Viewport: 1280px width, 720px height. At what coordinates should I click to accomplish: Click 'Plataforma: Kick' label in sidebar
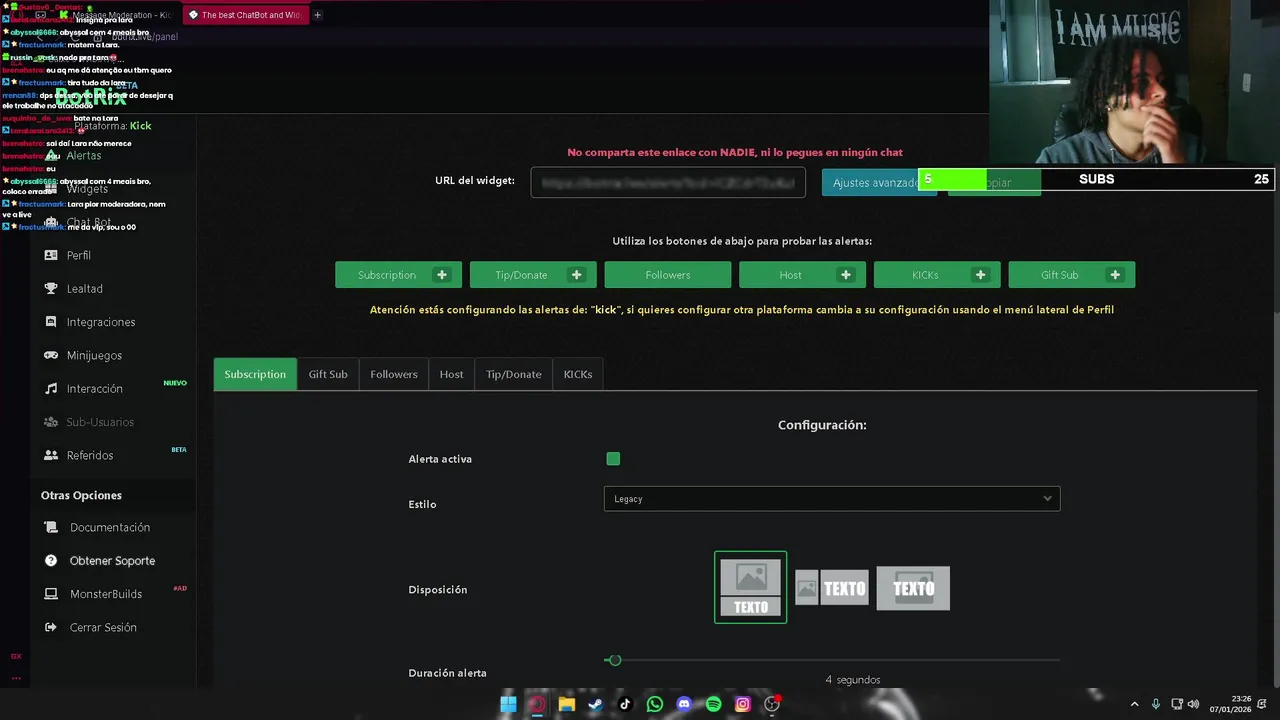pyautogui.click(x=113, y=126)
